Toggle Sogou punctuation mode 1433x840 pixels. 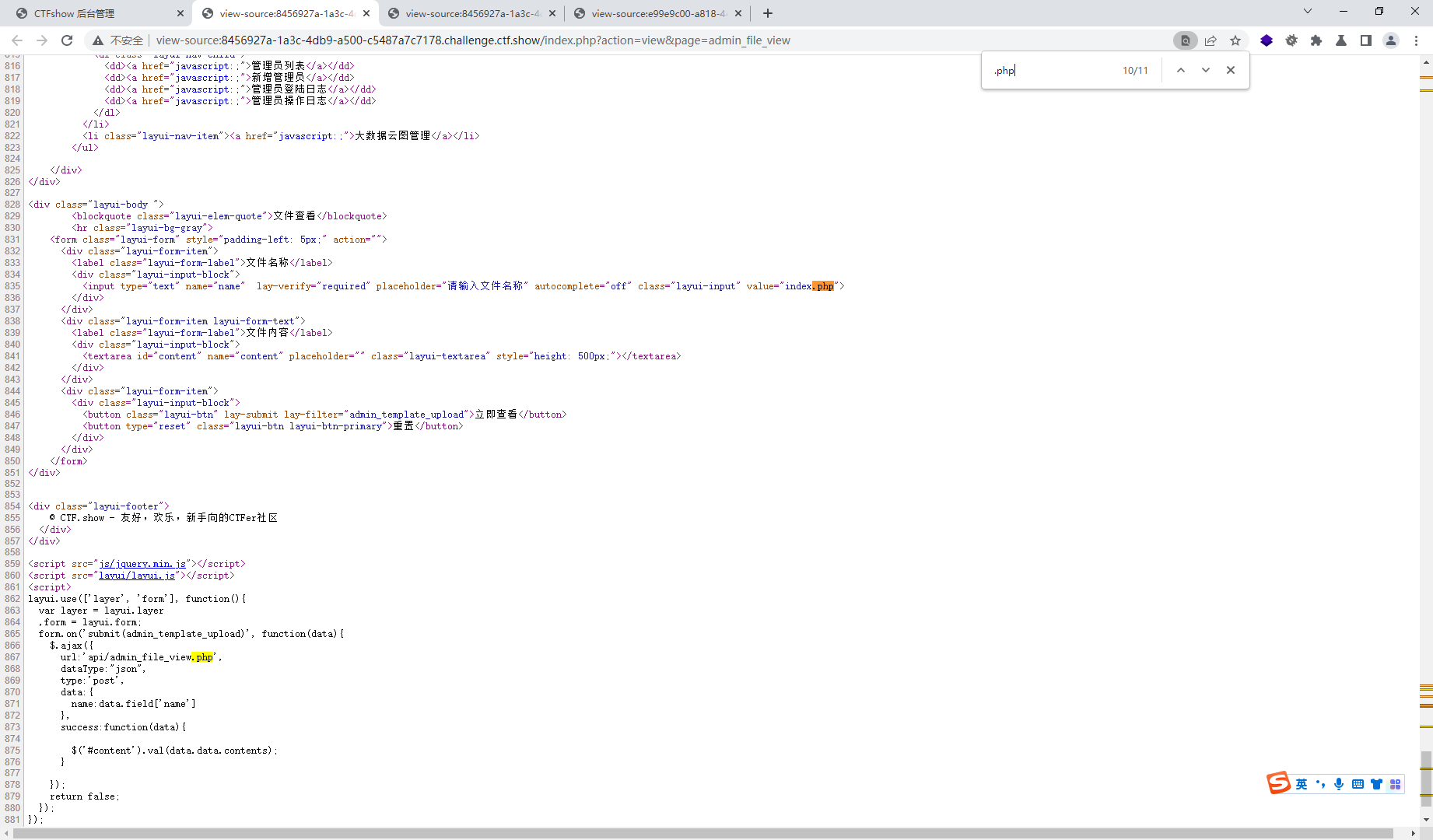[1320, 784]
